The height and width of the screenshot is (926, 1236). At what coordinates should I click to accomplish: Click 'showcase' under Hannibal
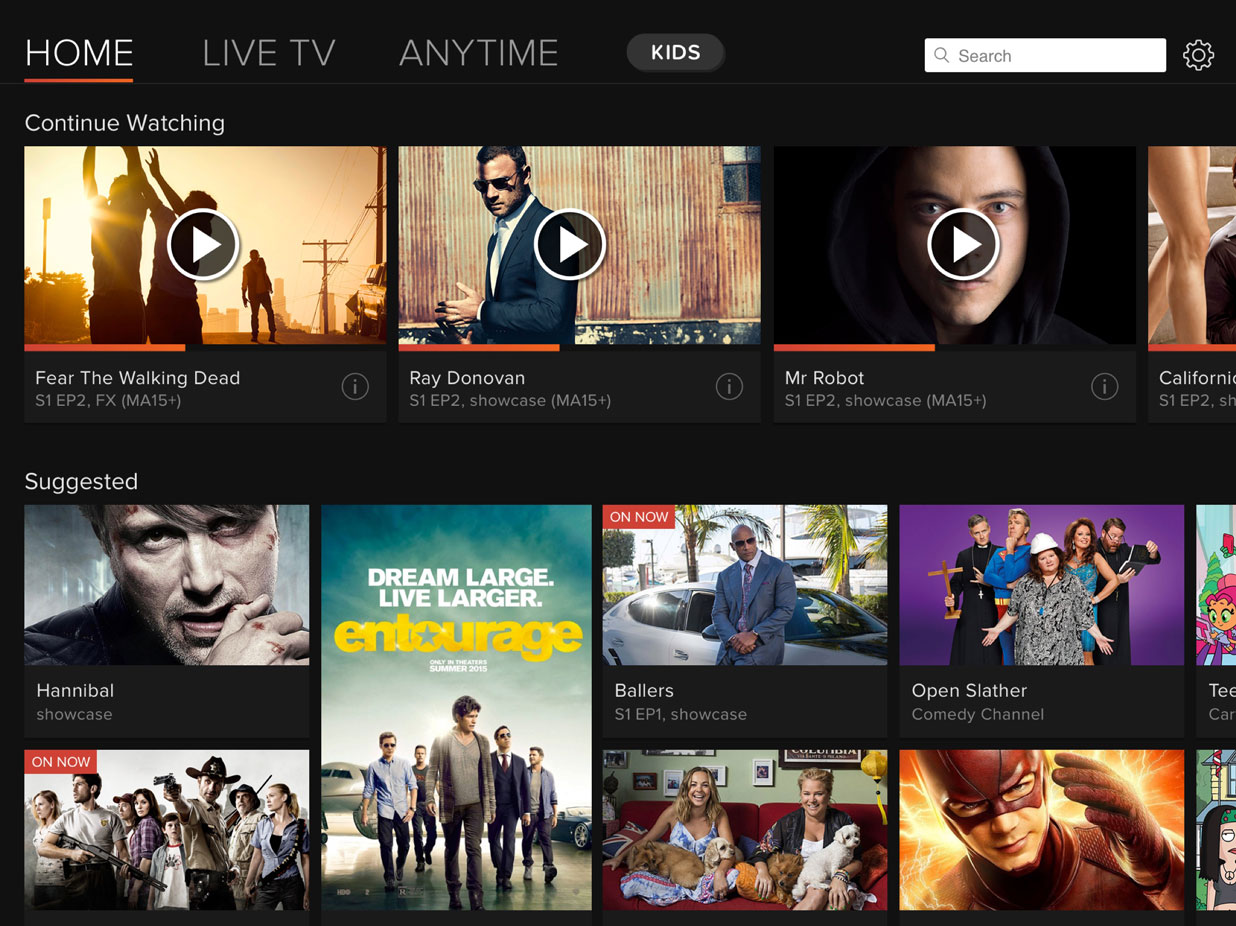point(74,714)
